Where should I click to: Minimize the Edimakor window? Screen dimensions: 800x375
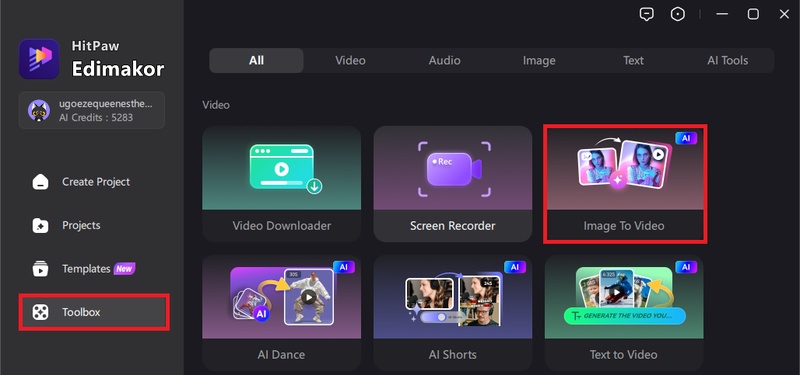pyautogui.click(x=722, y=14)
